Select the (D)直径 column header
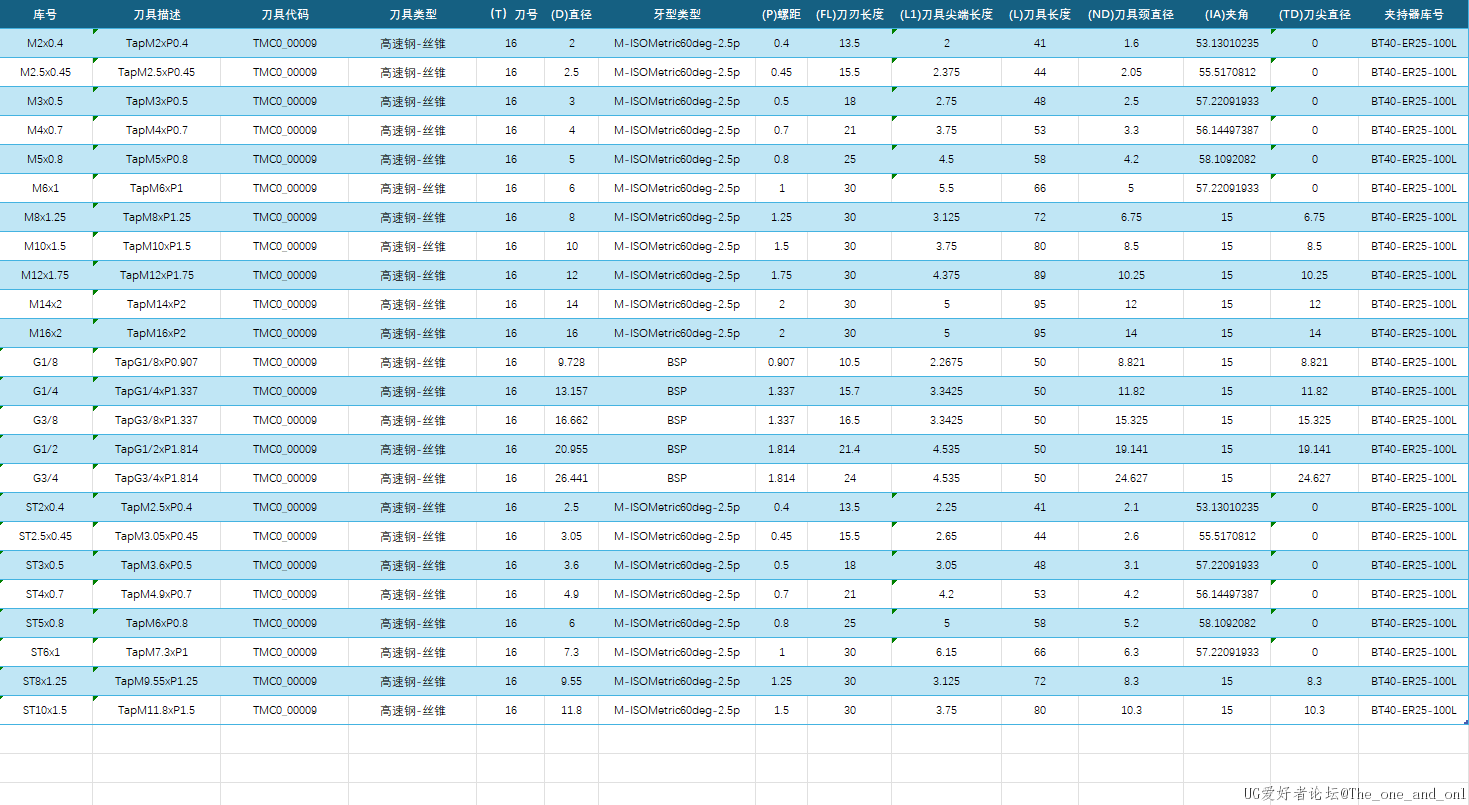The image size is (1469, 805). point(571,14)
